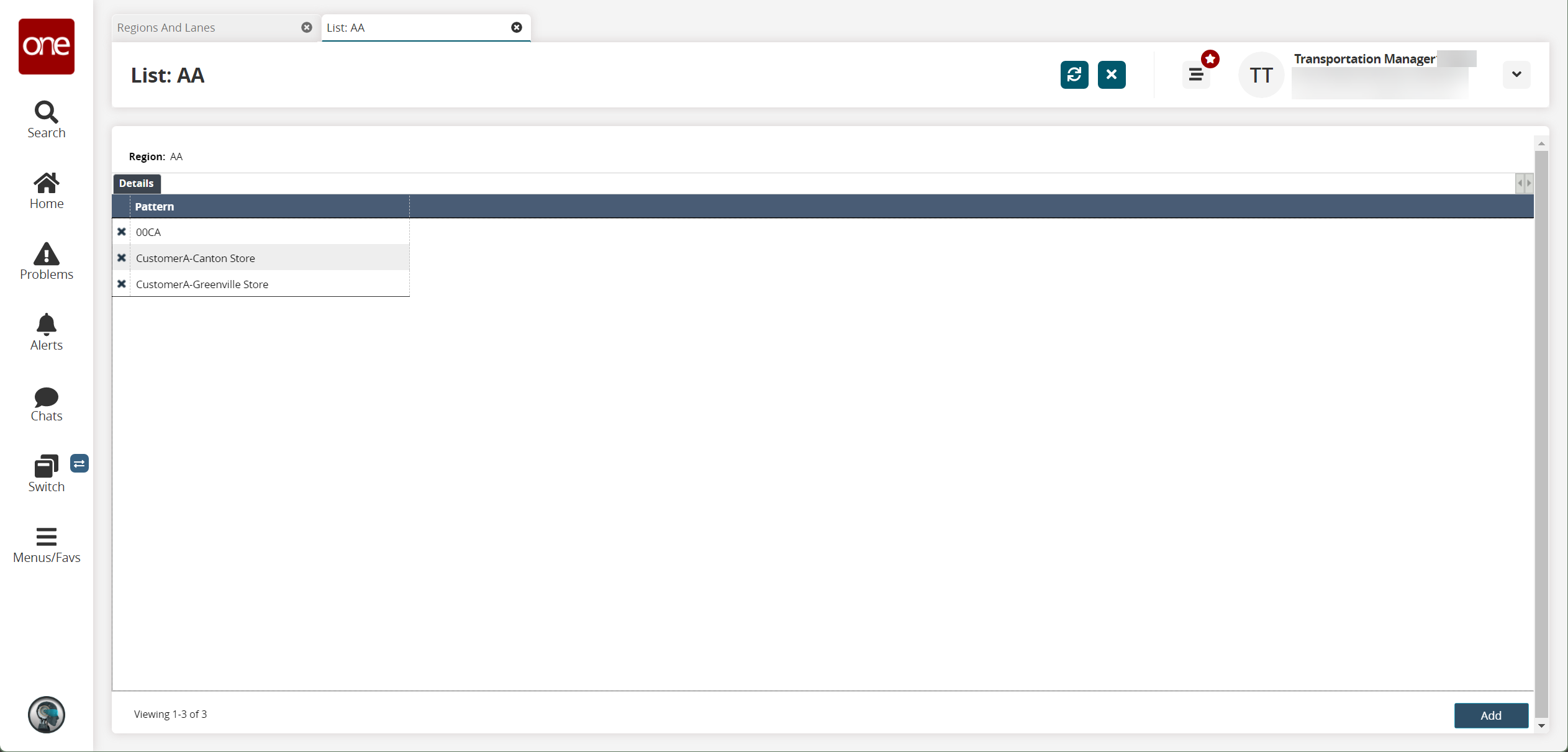Click the Menus/Favs sidebar item
1568x752 pixels.
click(x=46, y=544)
